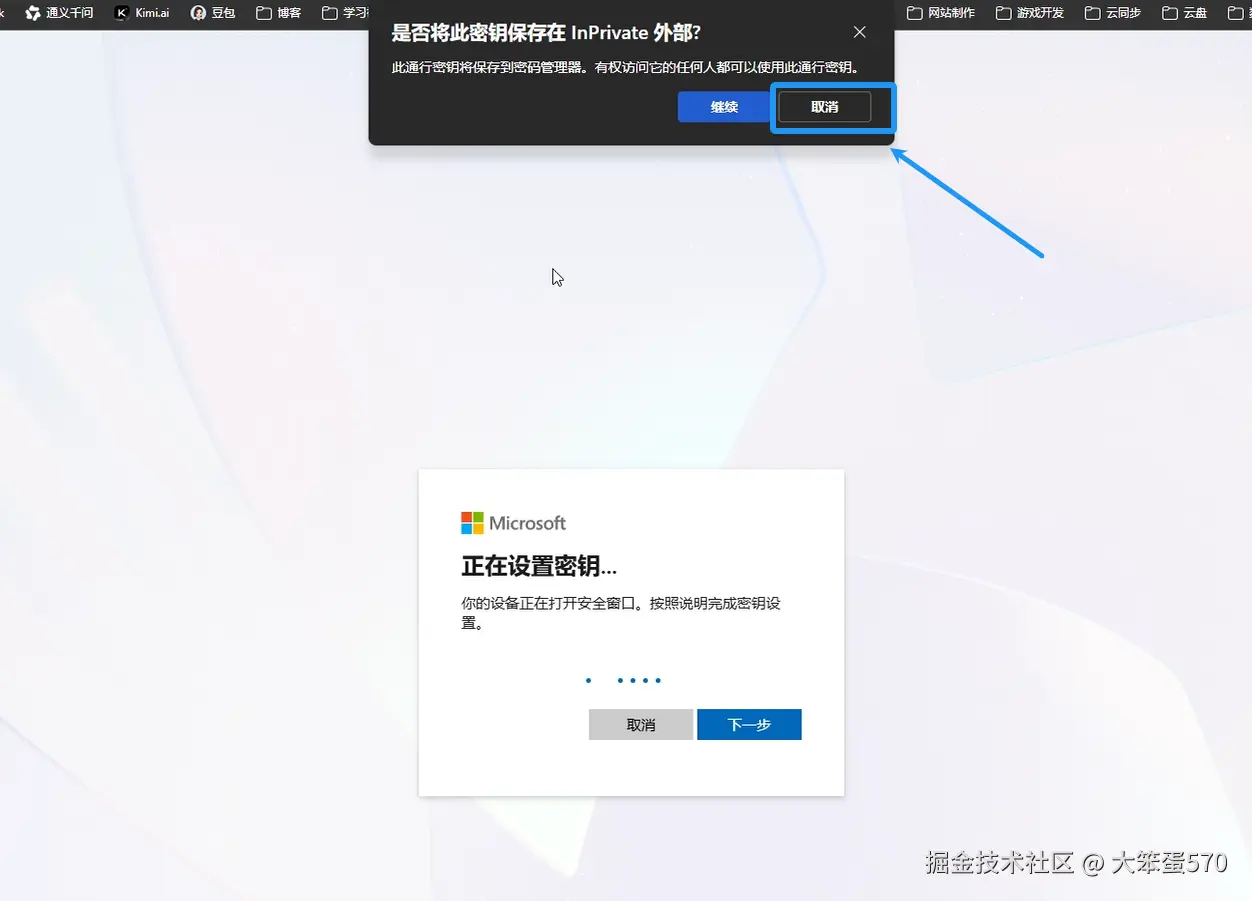Click 取消 in the 正在设置密钥 dialog
This screenshot has height=901, width=1252.
640,724
